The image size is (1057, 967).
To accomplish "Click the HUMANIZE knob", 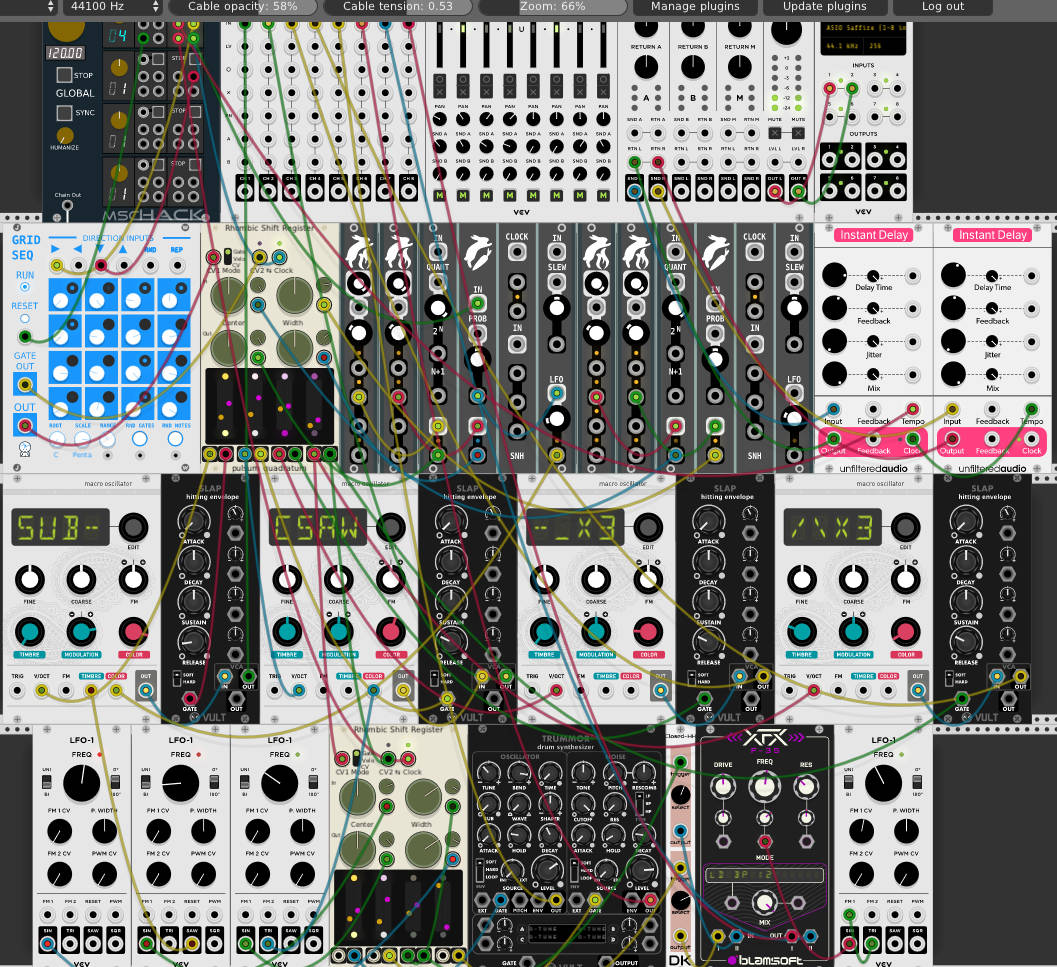I will click(x=65, y=135).
